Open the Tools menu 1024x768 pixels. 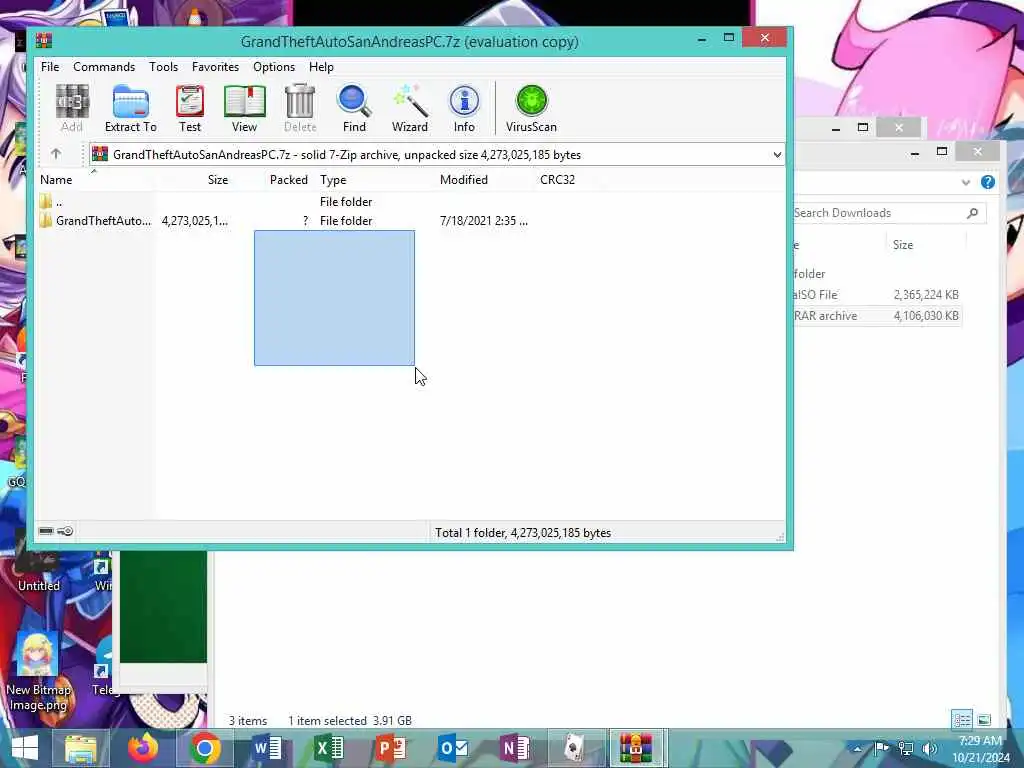(163, 67)
